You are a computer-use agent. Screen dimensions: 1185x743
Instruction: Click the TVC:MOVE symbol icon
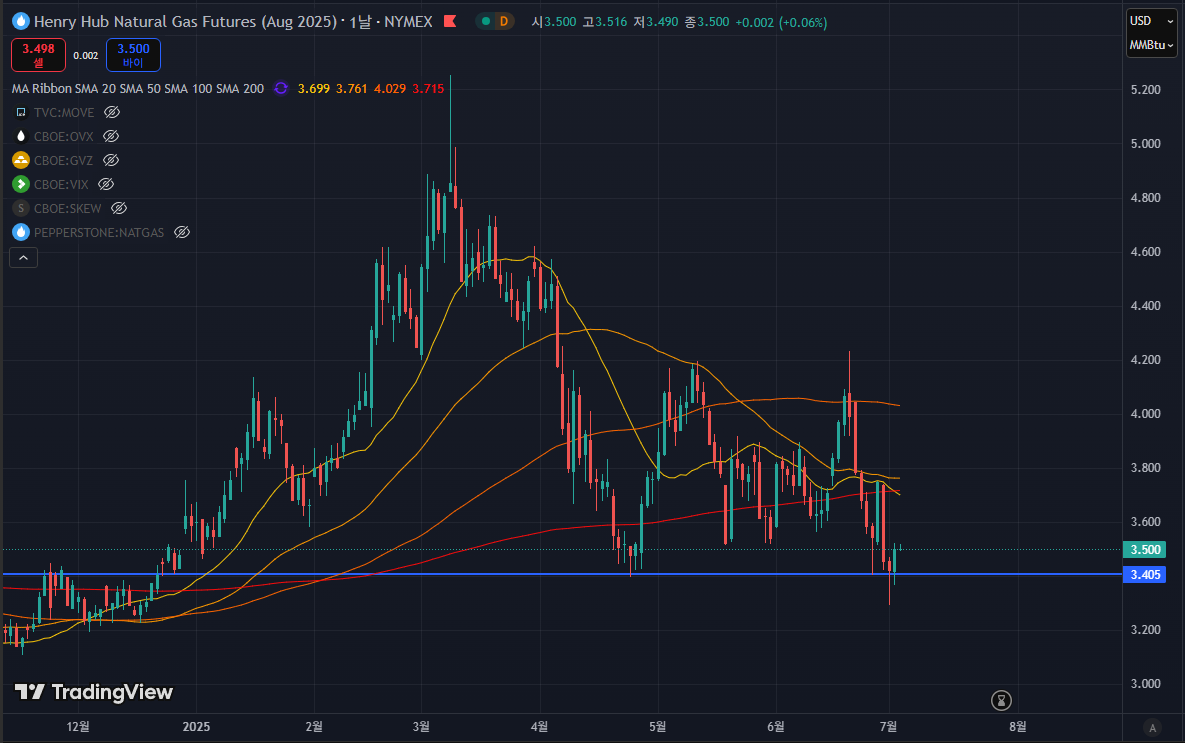coord(21,113)
